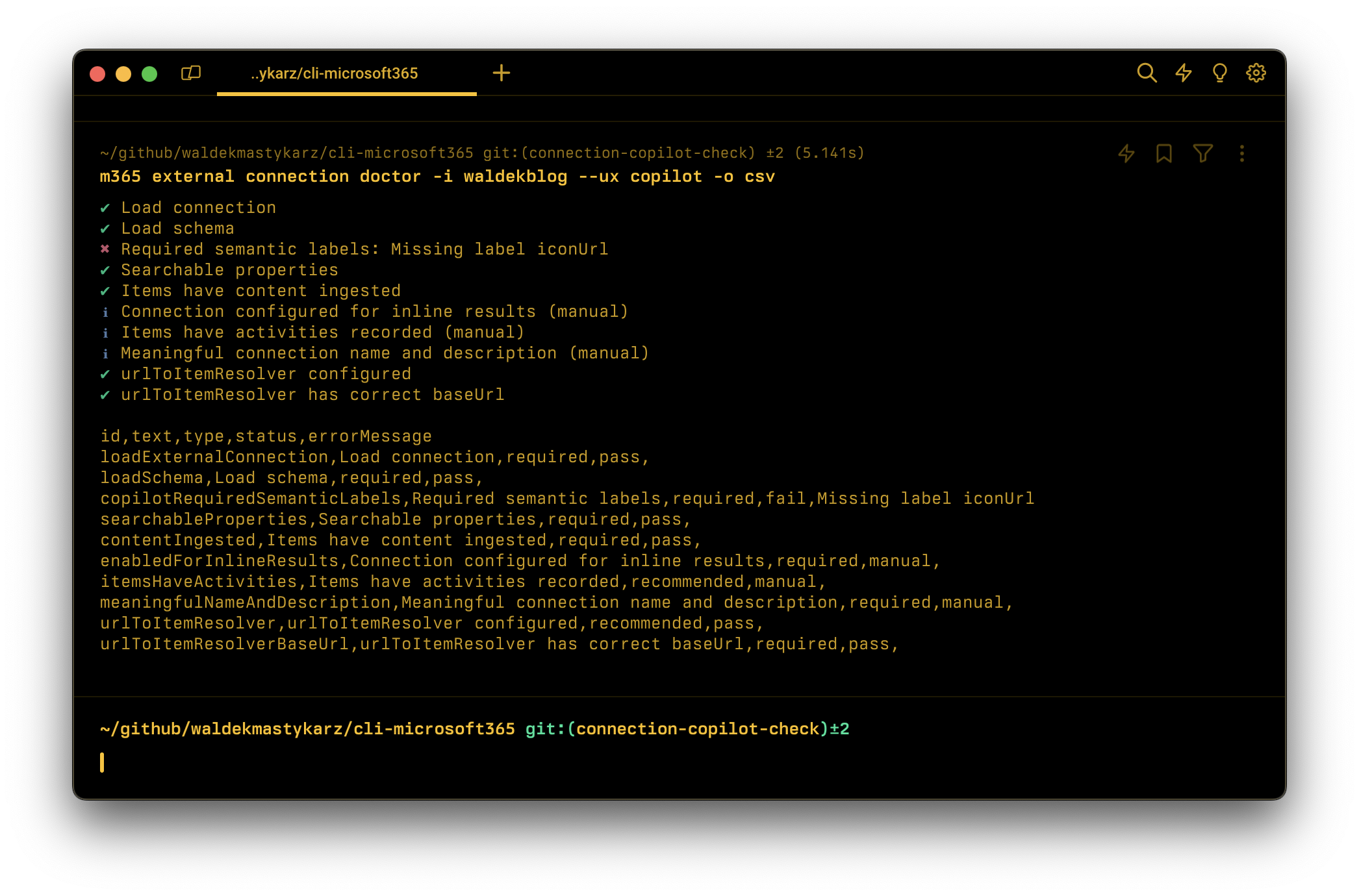This screenshot has width=1359, height=896.
Task: Select the ..ykarz/cli-microsoft365 tab
Action: 335,73
